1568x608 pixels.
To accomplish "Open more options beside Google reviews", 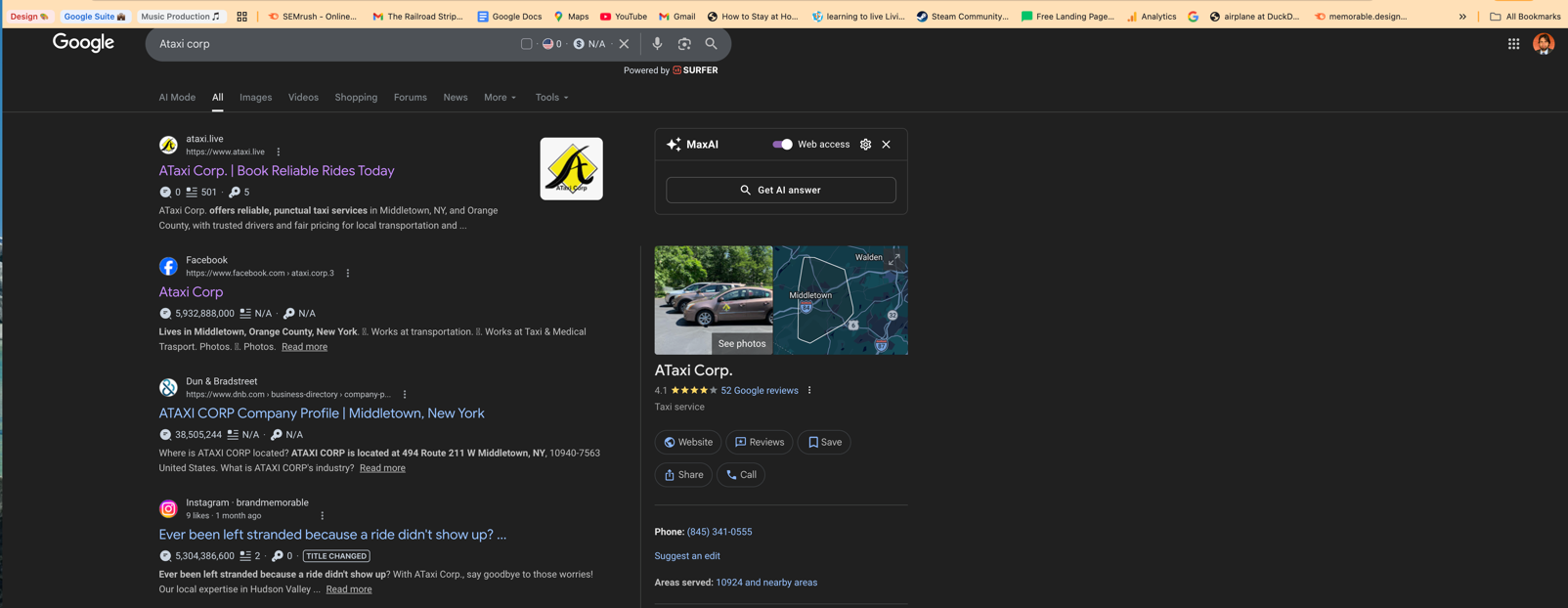I will pos(809,390).
